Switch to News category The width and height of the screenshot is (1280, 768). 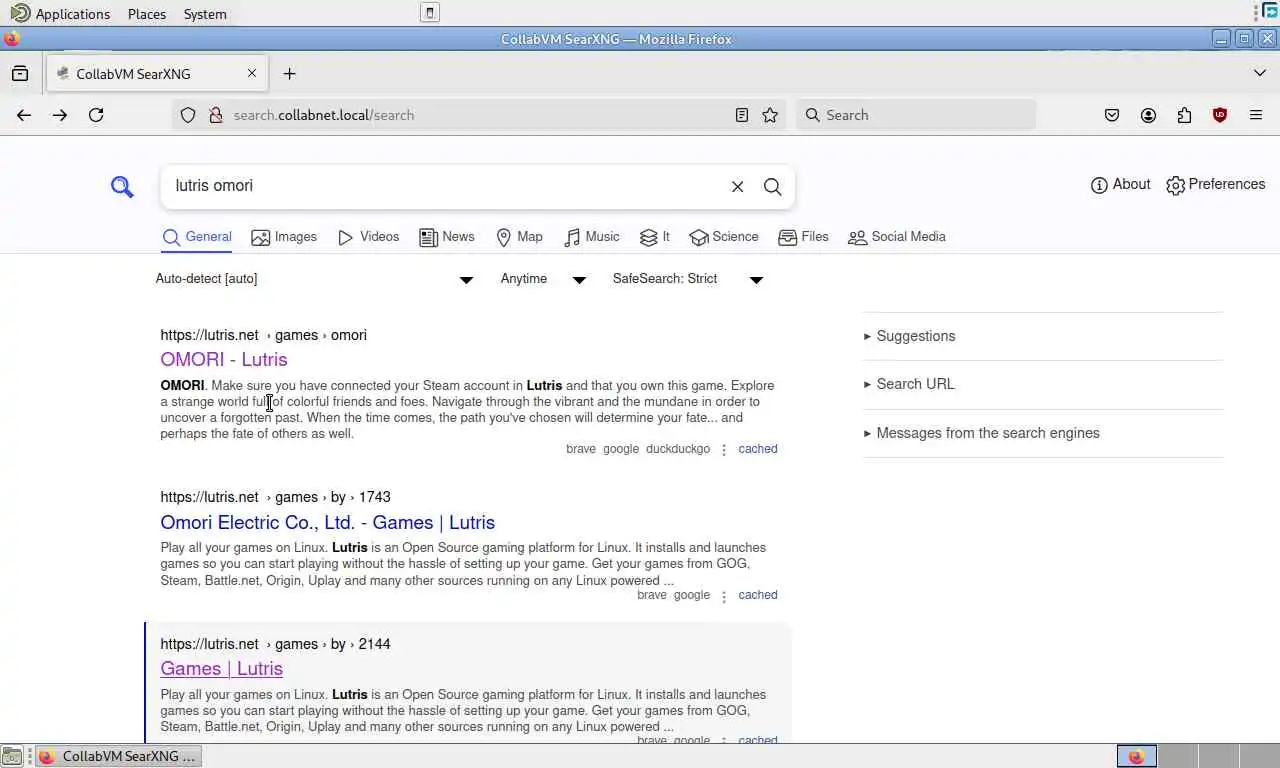coord(447,237)
